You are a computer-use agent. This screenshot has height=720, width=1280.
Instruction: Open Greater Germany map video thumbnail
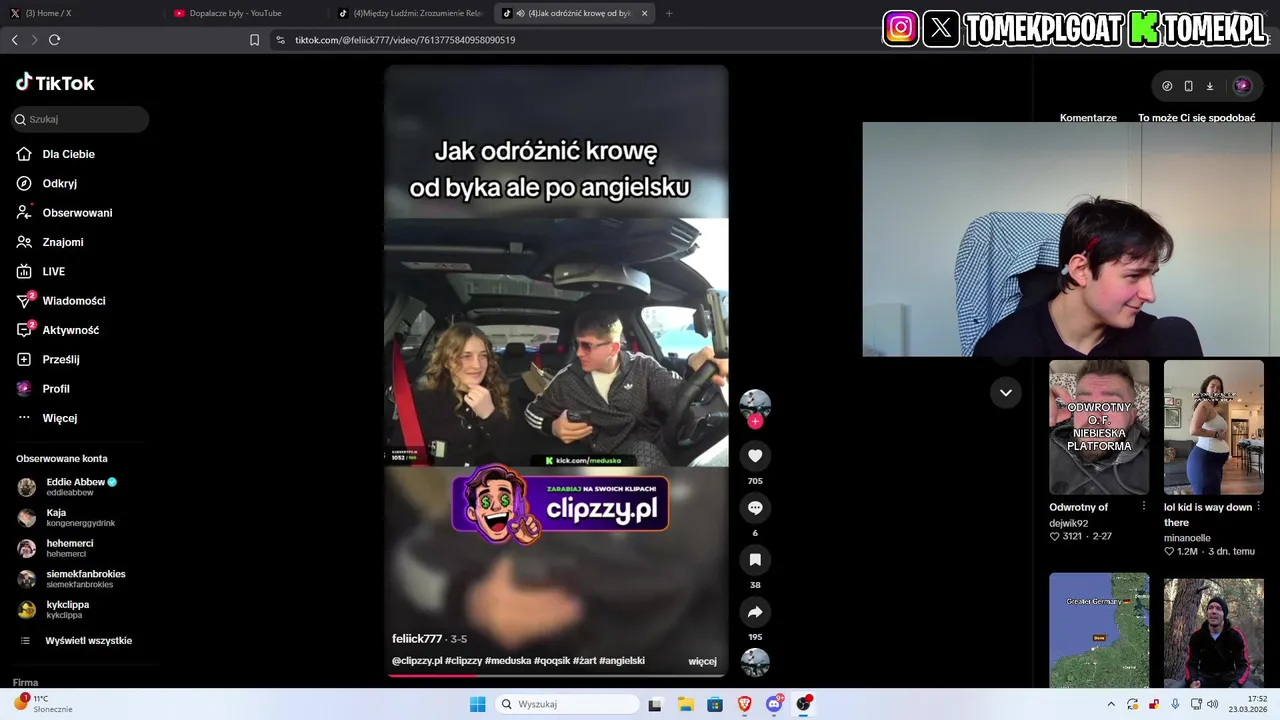click(x=1099, y=630)
